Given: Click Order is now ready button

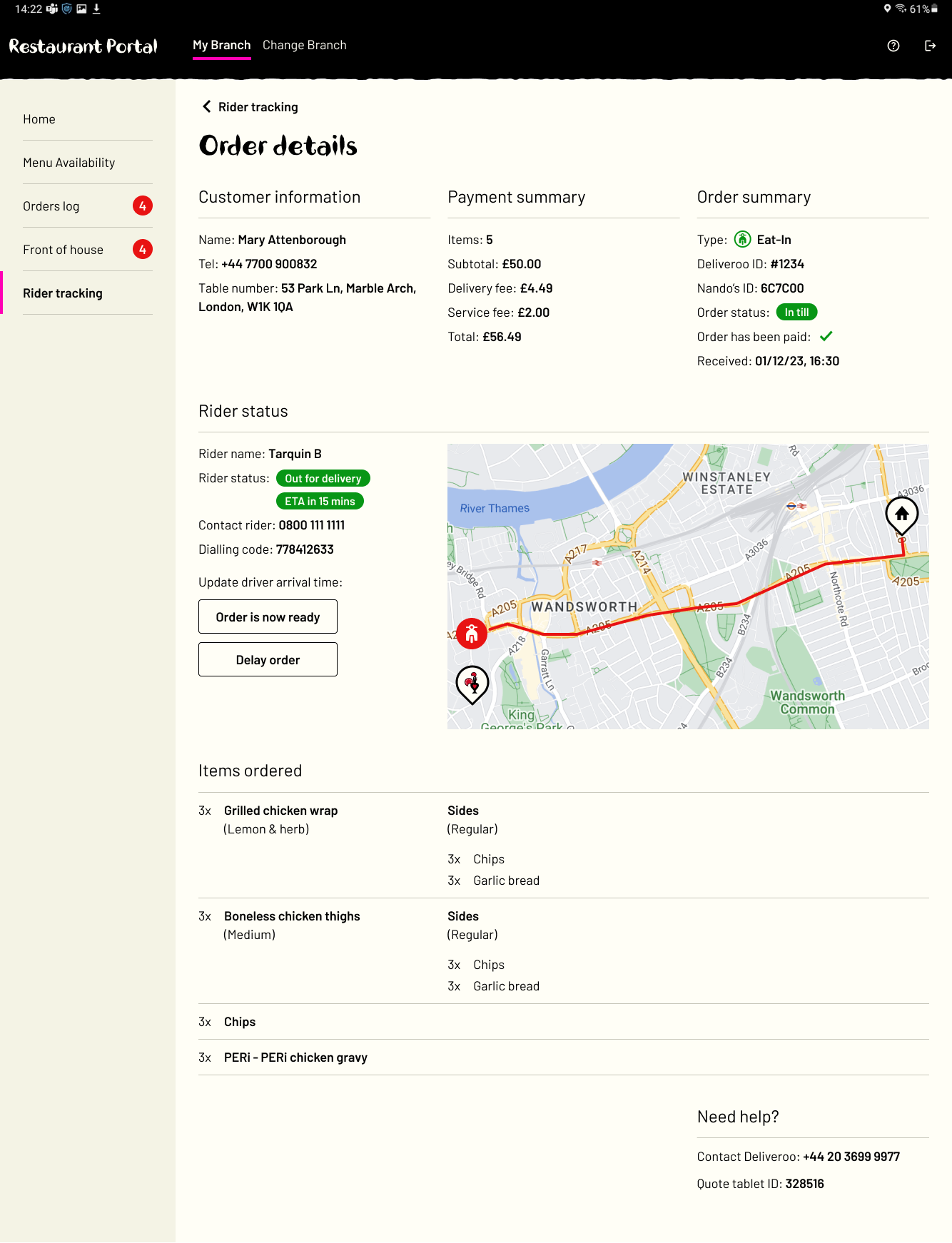Looking at the screenshot, I should 268,617.
